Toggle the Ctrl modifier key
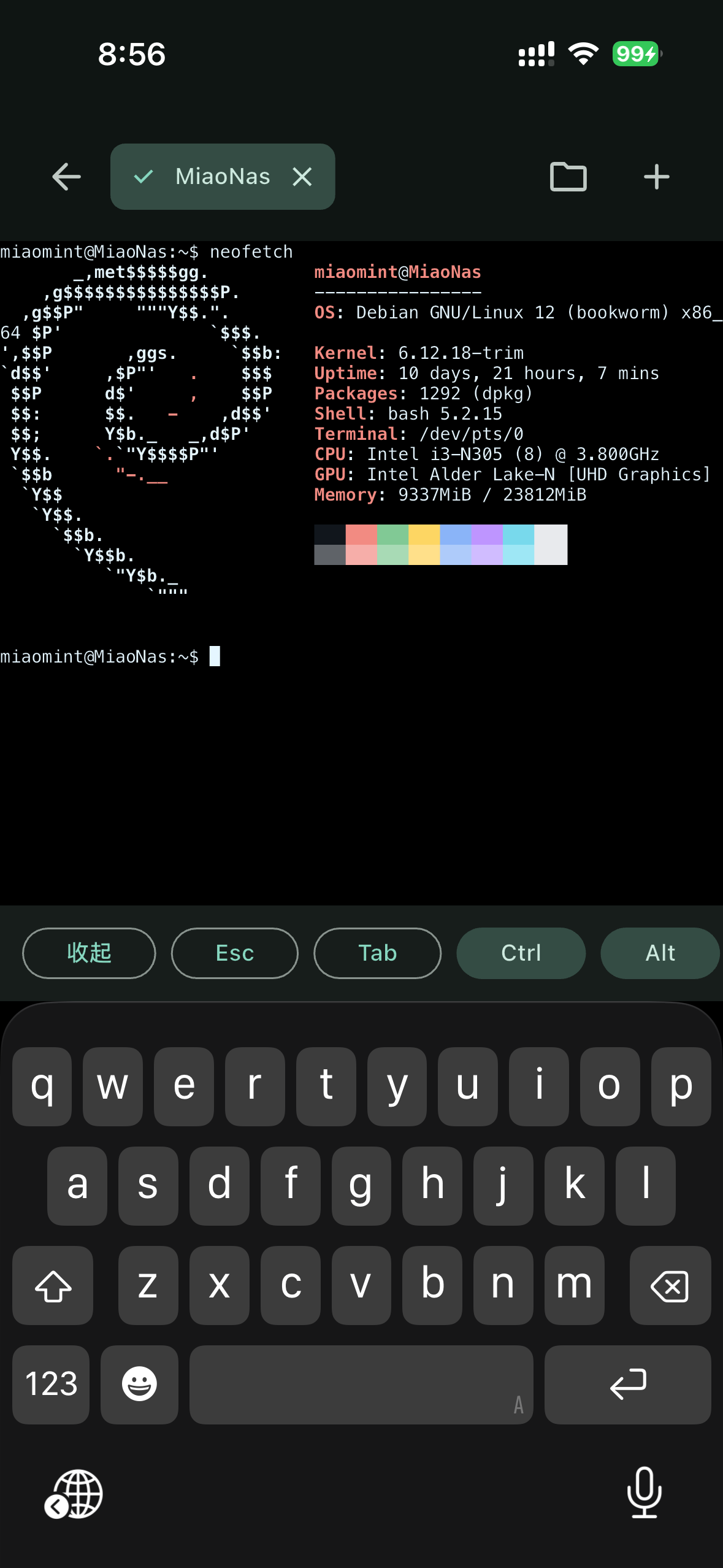 point(521,953)
